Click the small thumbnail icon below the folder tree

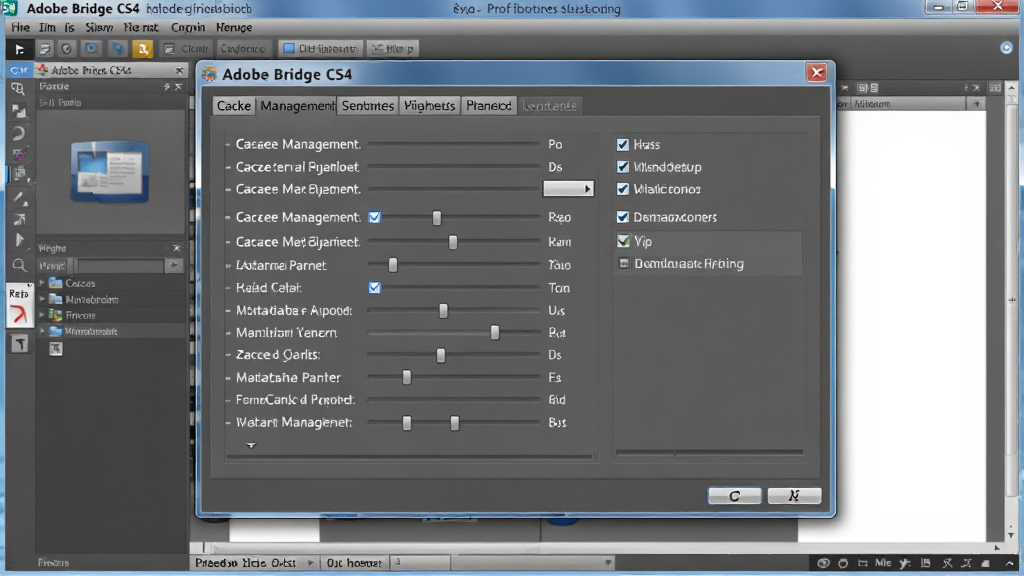56,349
